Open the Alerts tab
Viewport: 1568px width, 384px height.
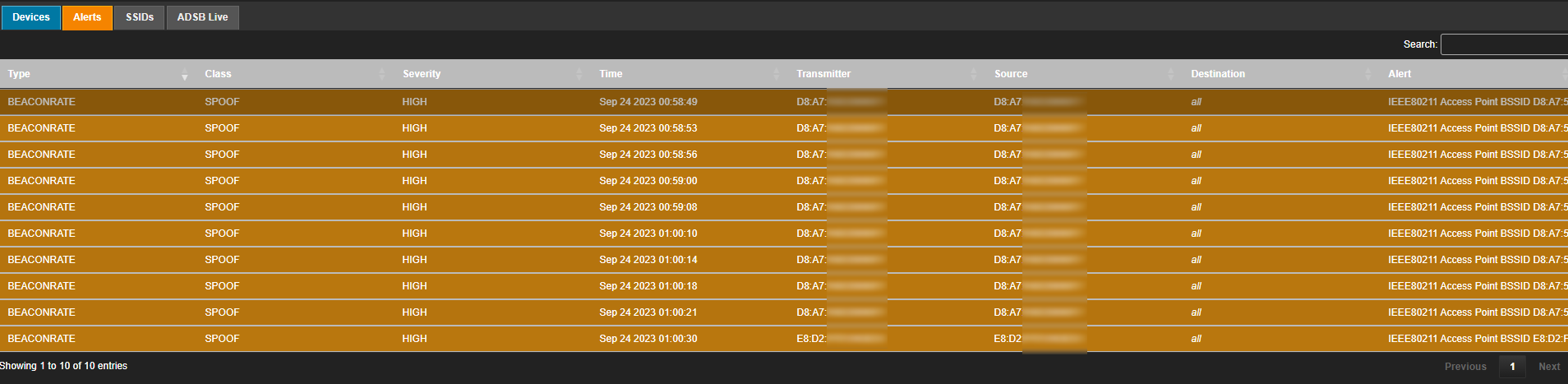click(87, 17)
